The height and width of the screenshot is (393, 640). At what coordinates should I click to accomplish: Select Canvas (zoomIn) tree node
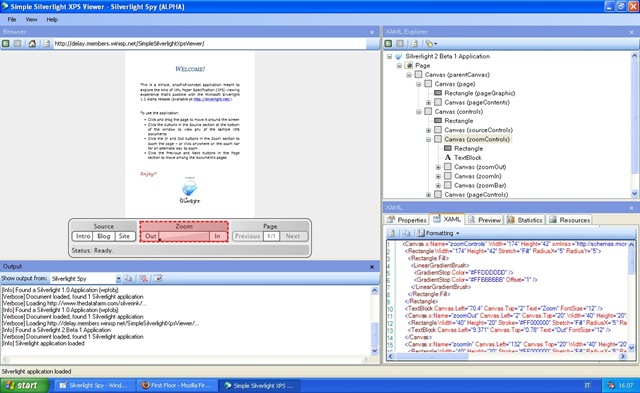[x=478, y=176]
